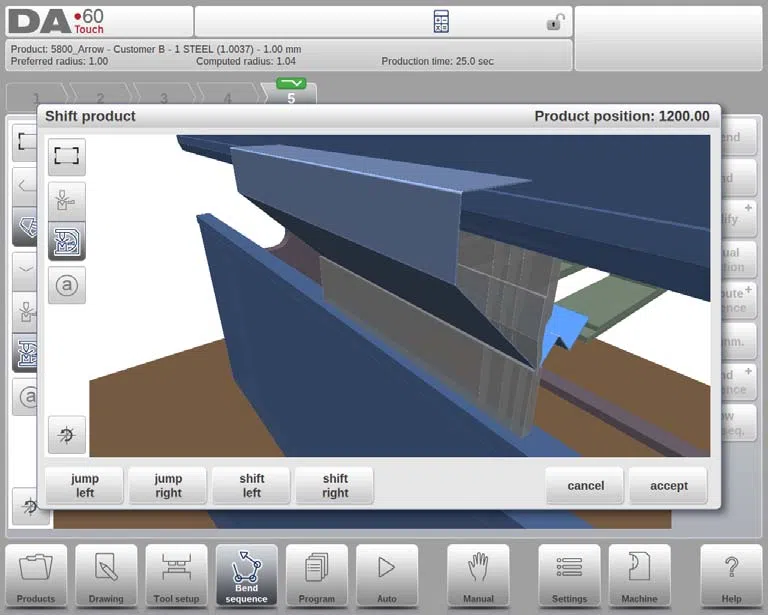Toggle the tools-only view icon in dialog

point(67,200)
